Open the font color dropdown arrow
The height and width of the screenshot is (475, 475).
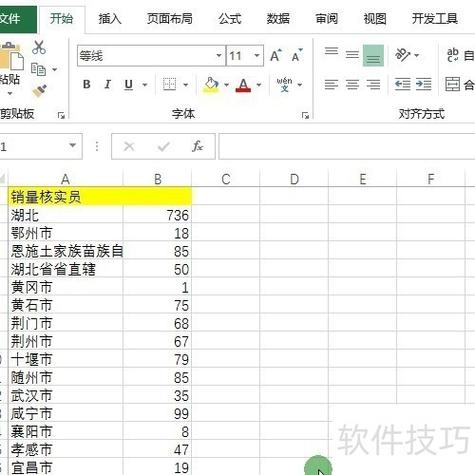pos(259,85)
